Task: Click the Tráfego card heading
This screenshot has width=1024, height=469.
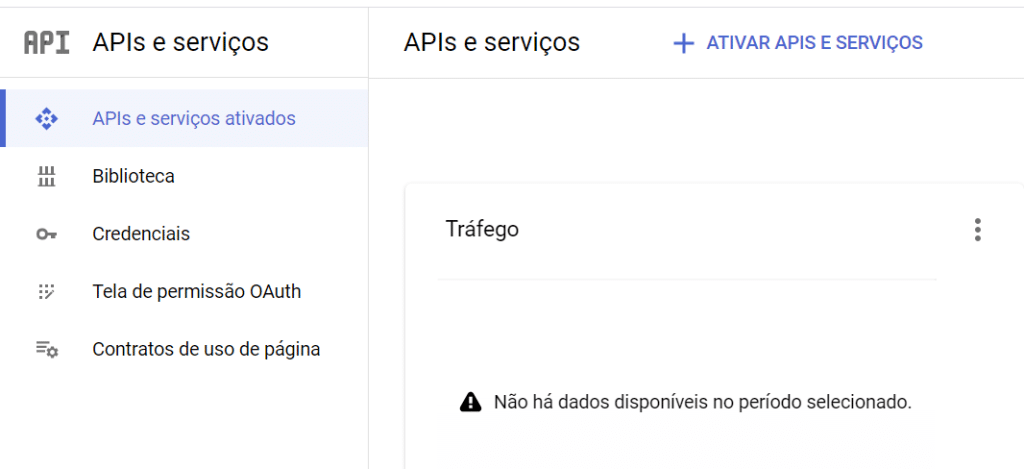Action: (x=482, y=229)
